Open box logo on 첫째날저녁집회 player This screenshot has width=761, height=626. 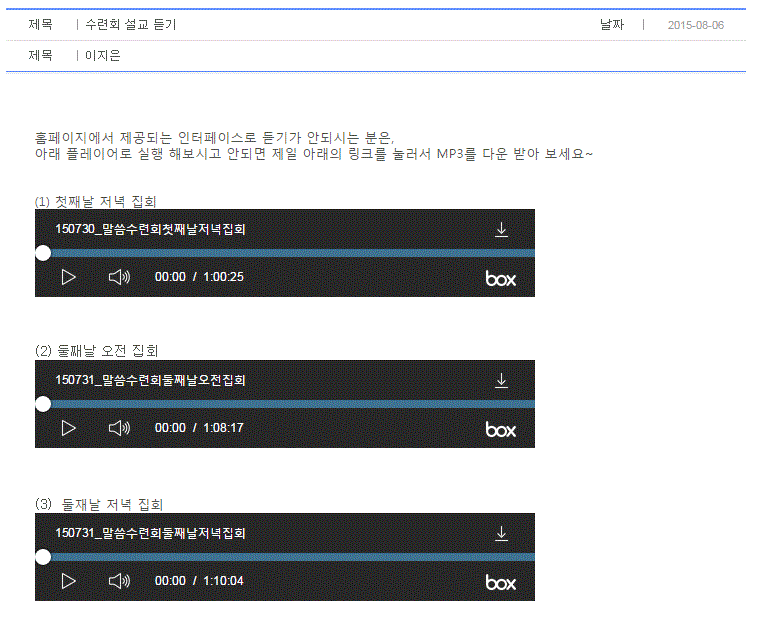[500, 279]
